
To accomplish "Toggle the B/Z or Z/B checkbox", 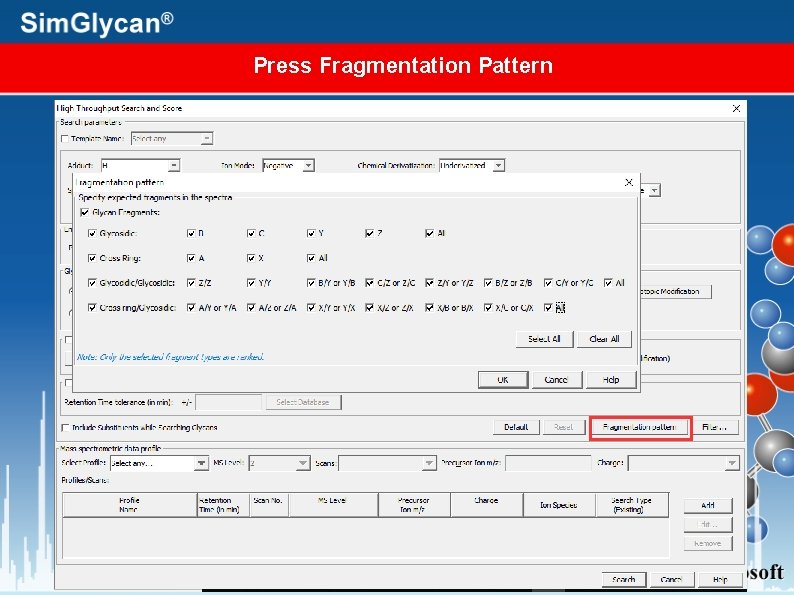I will pos(488,283).
